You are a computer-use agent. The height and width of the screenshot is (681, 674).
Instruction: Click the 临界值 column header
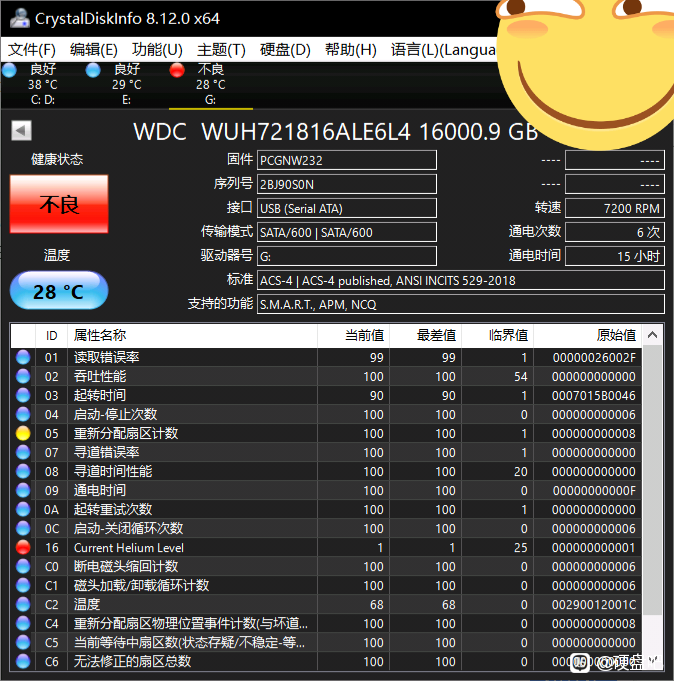pos(498,335)
